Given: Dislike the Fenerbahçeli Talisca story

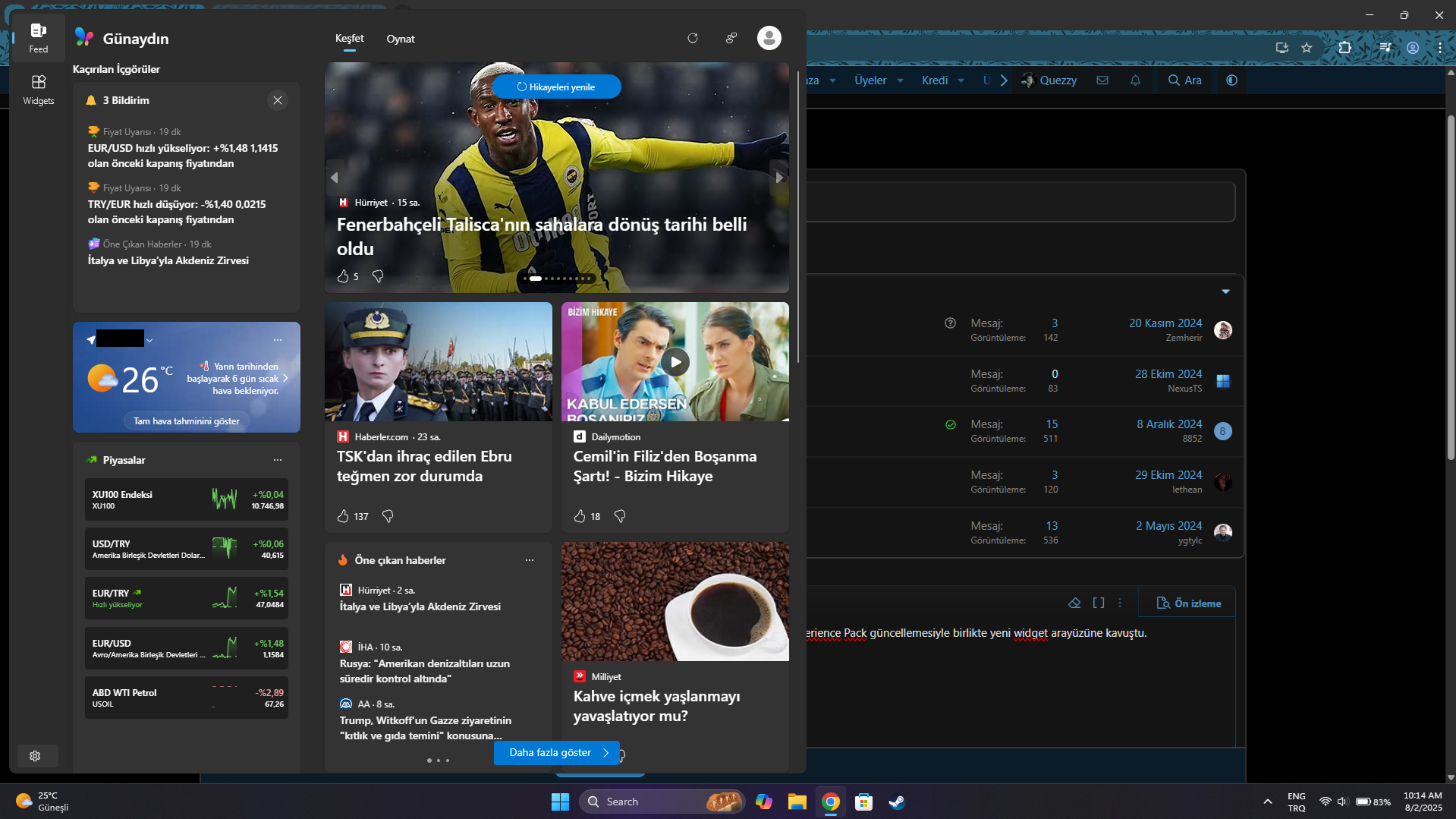Looking at the screenshot, I should [x=378, y=276].
